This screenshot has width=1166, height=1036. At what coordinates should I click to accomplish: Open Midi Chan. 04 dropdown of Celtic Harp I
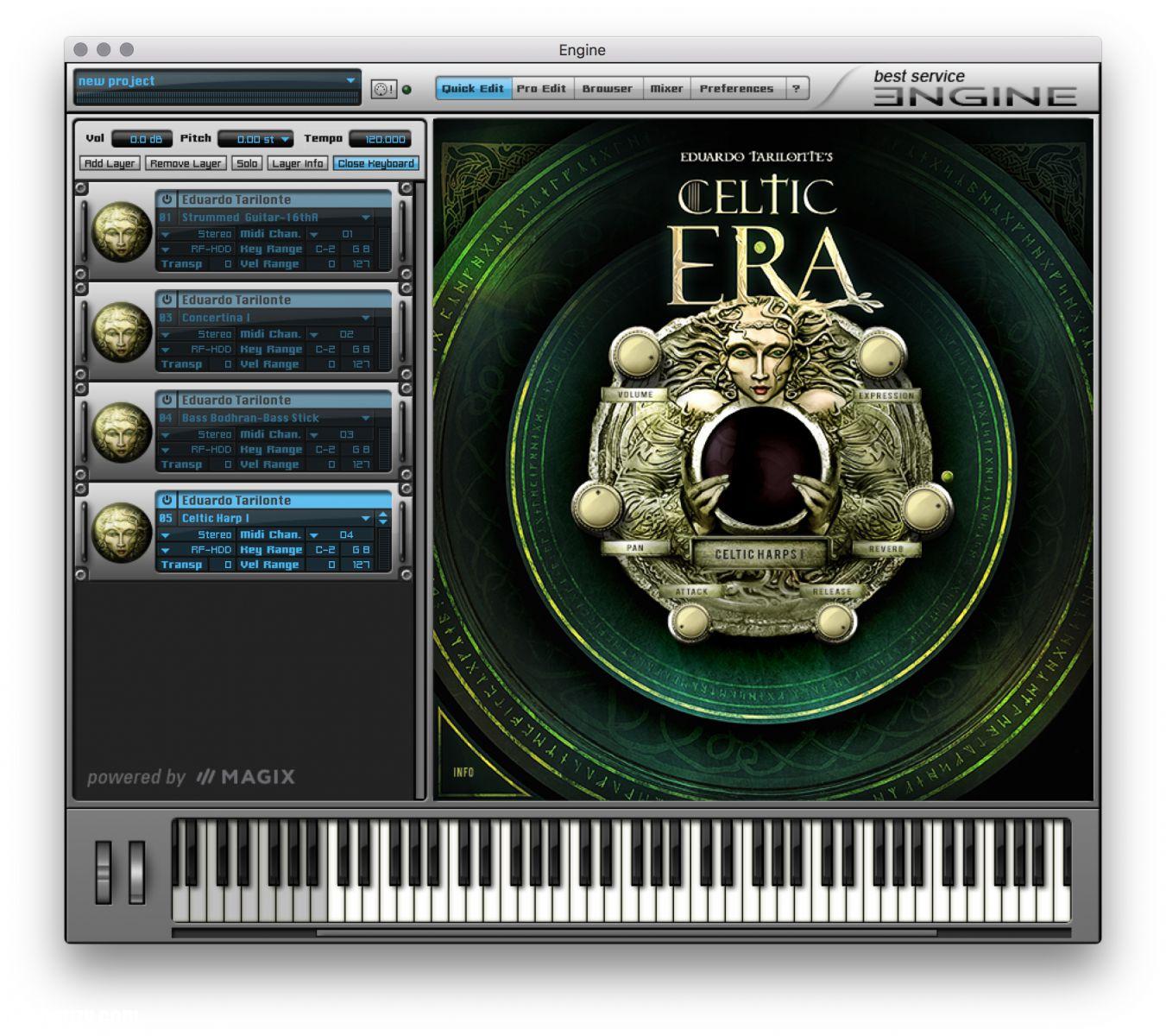coord(313,535)
